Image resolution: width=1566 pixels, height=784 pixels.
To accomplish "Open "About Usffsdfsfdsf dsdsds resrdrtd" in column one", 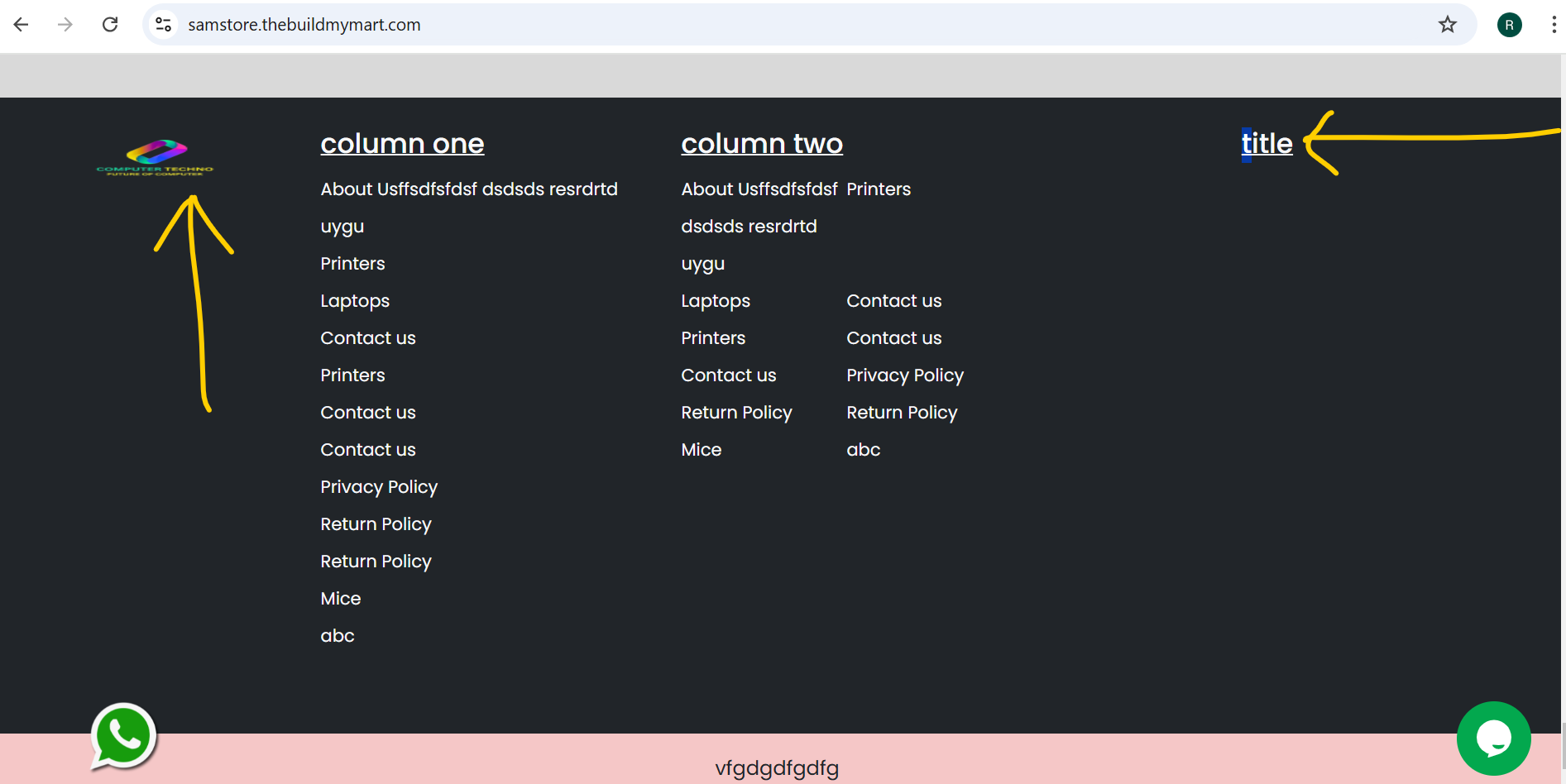I will coord(469,189).
